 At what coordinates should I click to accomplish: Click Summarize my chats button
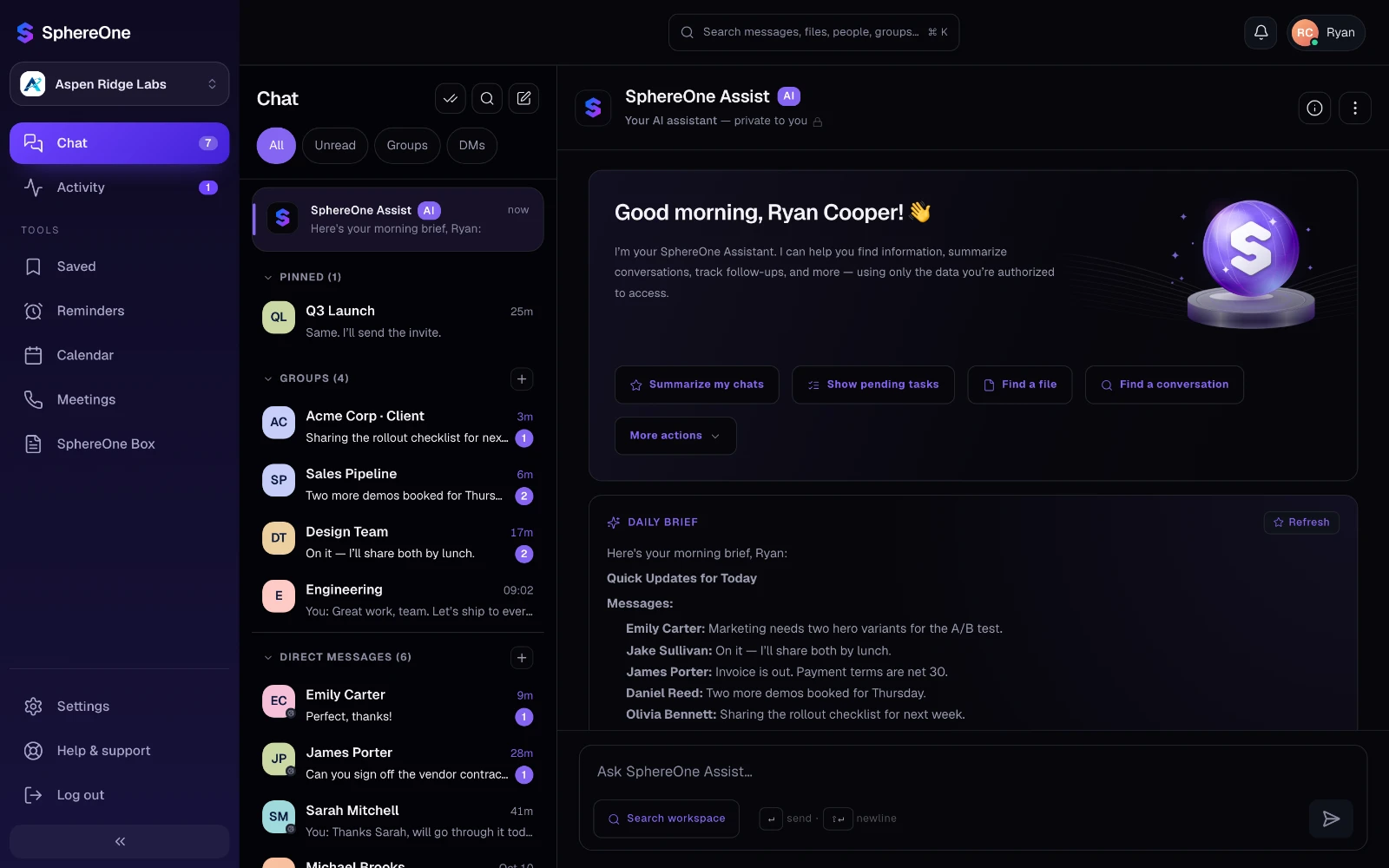click(x=697, y=385)
